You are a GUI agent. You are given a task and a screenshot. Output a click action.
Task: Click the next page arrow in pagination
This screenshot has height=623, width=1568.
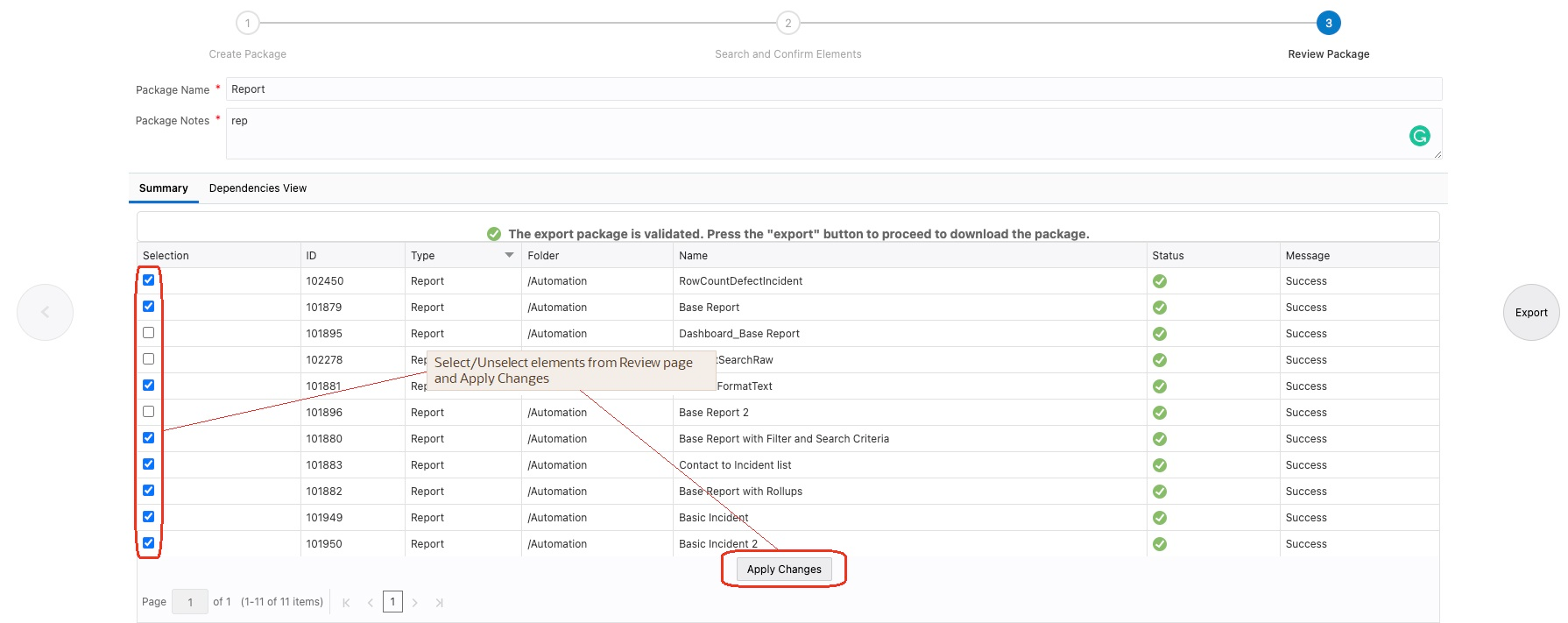pos(415,603)
